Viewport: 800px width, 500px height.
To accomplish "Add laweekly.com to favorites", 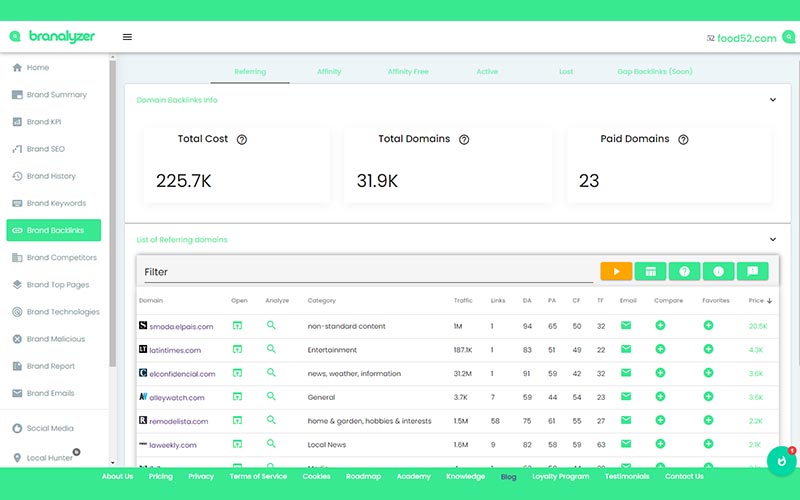I will 708,444.
